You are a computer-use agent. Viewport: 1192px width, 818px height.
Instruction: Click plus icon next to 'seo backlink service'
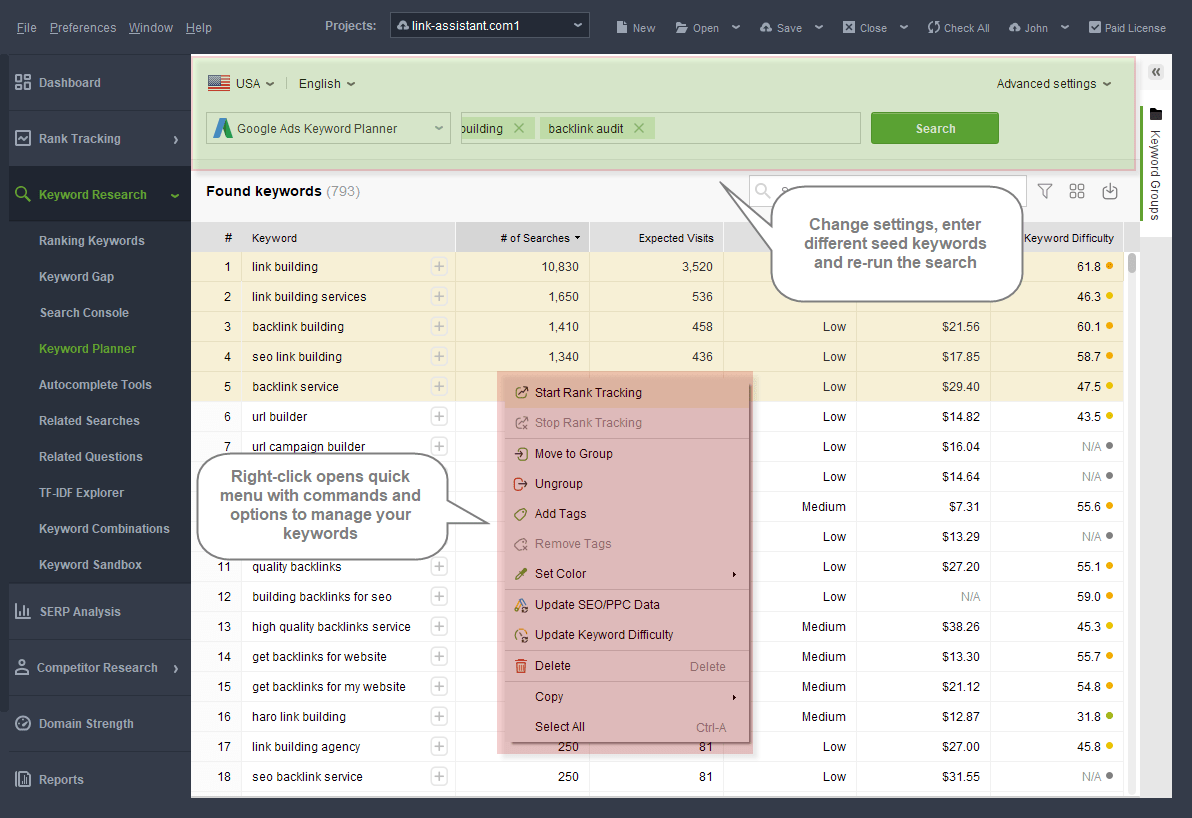click(x=439, y=776)
